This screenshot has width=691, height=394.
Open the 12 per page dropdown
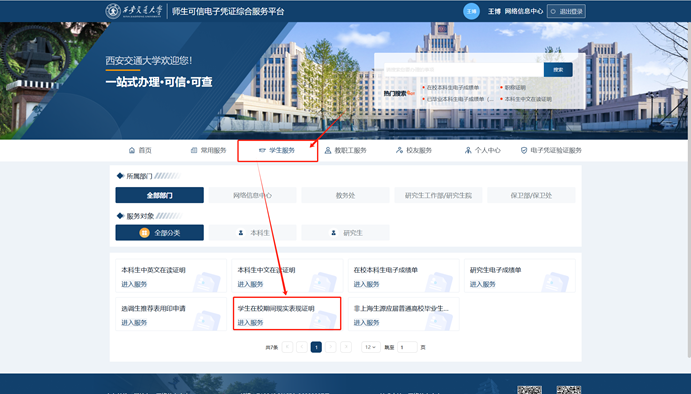371,347
